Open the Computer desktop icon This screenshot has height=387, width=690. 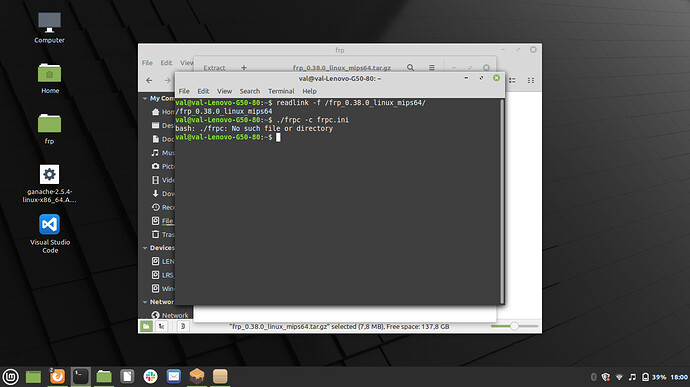(49, 28)
